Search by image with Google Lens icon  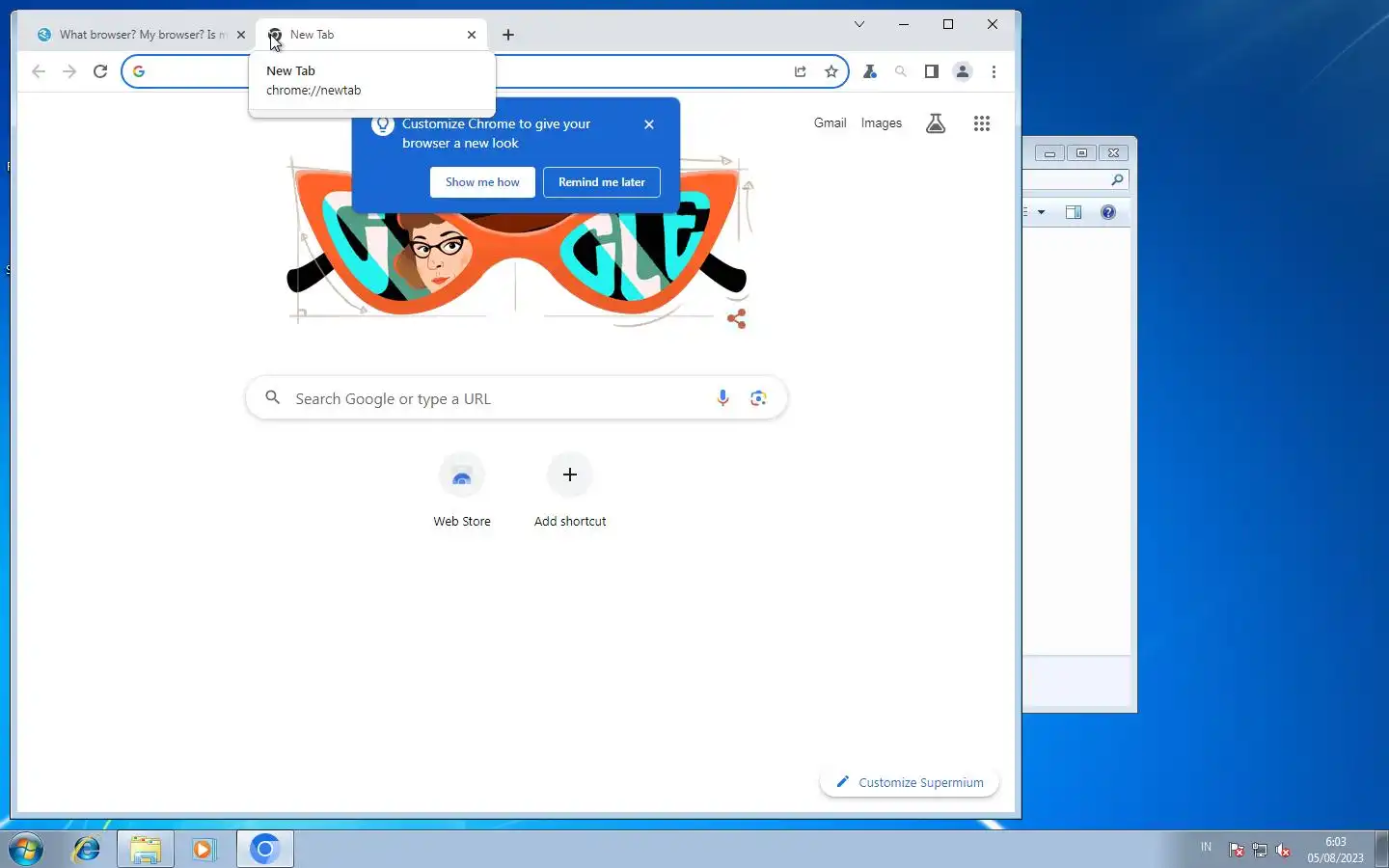point(758,398)
